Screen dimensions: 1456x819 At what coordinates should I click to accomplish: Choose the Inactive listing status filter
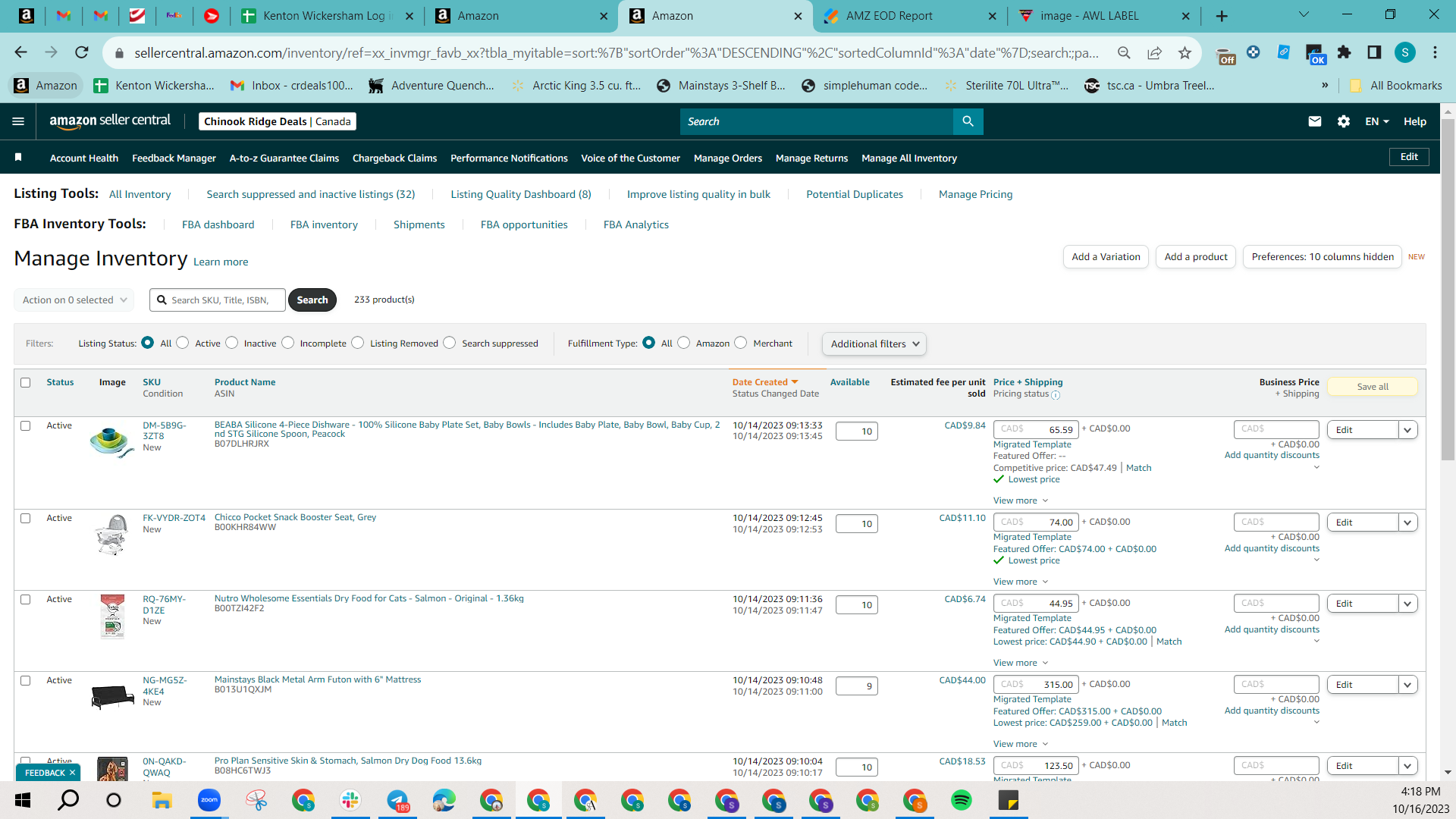(x=232, y=343)
